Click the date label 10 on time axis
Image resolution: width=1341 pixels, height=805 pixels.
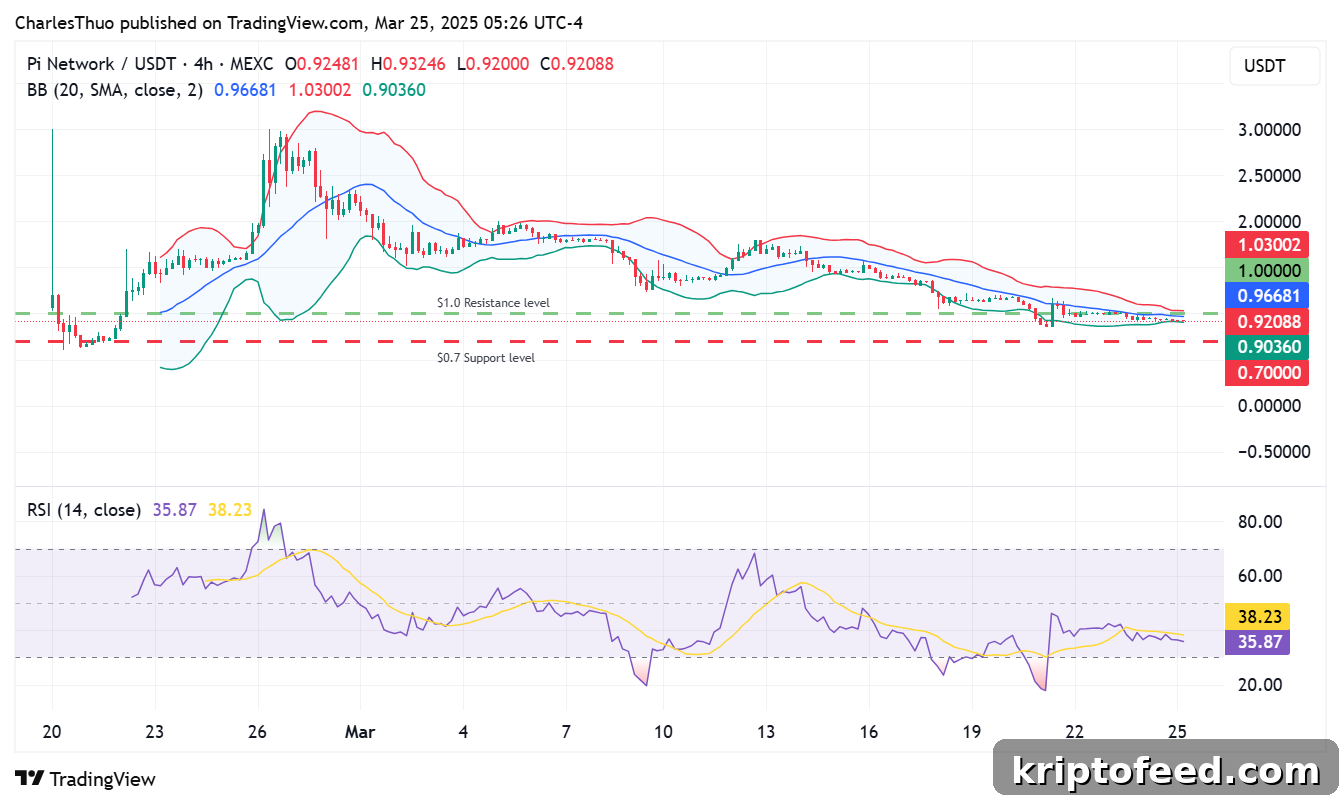point(663,732)
